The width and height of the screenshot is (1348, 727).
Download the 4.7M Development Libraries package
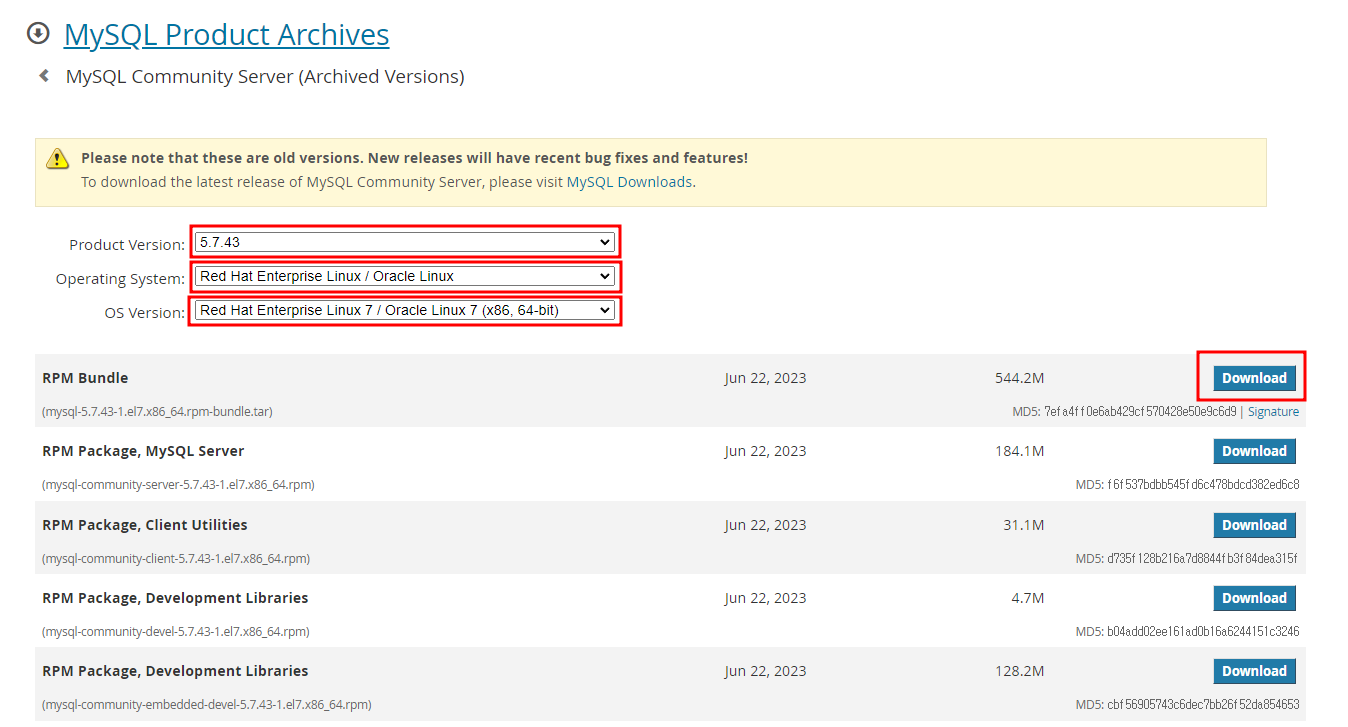pyautogui.click(x=1254, y=598)
